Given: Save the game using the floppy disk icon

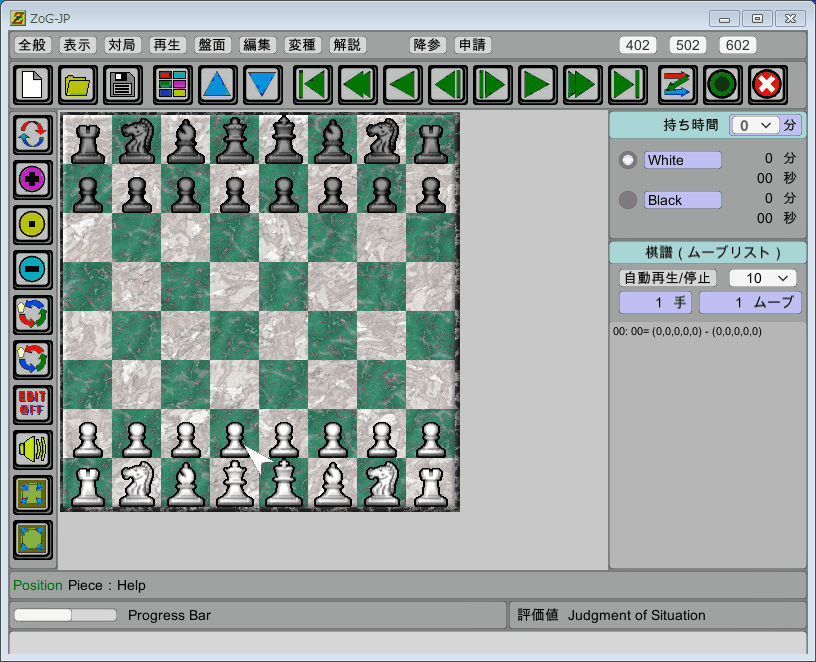Looking at the screenshot, I should coord(123,85).
